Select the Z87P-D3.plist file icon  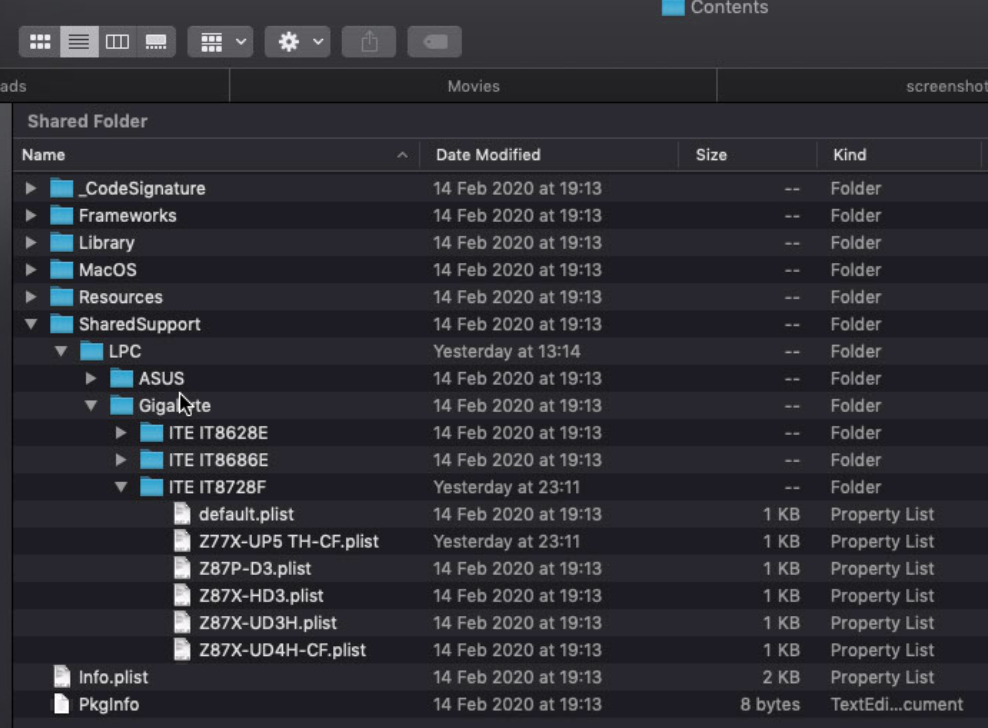click(182, 568)
